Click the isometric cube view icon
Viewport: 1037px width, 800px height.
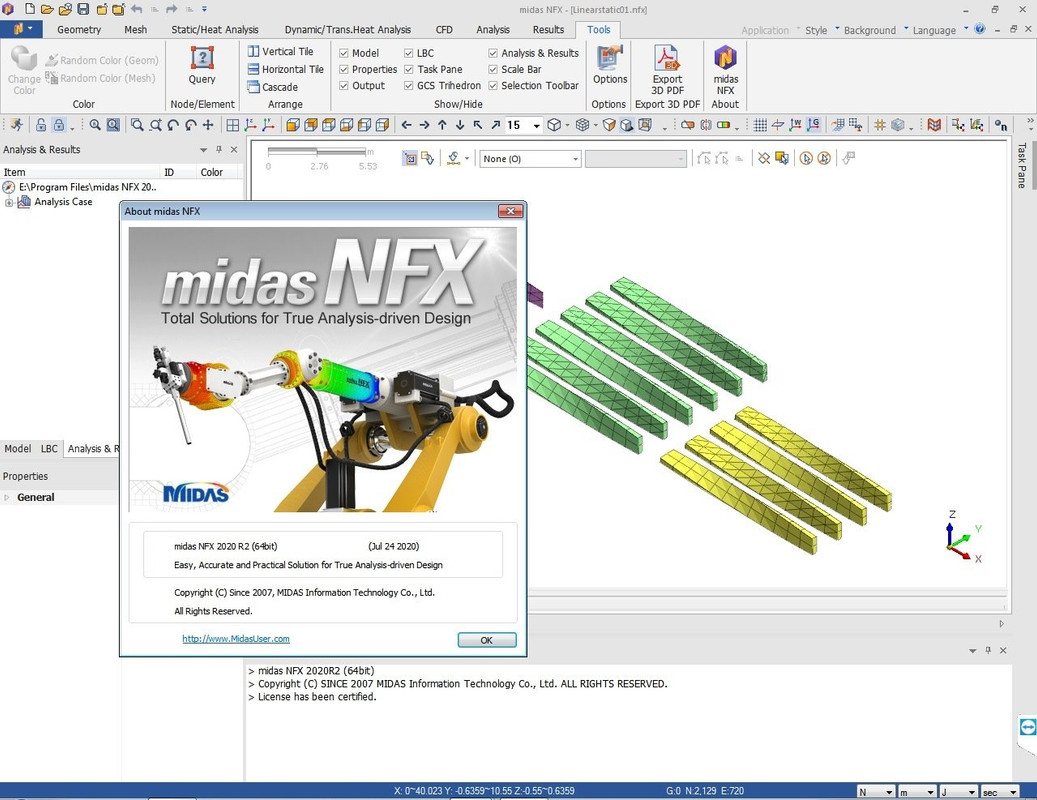[x=554, y=125]
